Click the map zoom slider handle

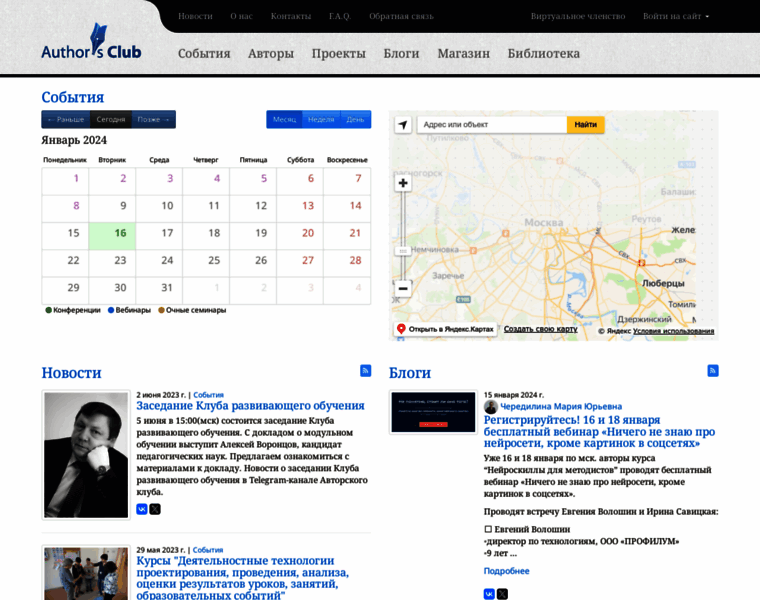403,250
